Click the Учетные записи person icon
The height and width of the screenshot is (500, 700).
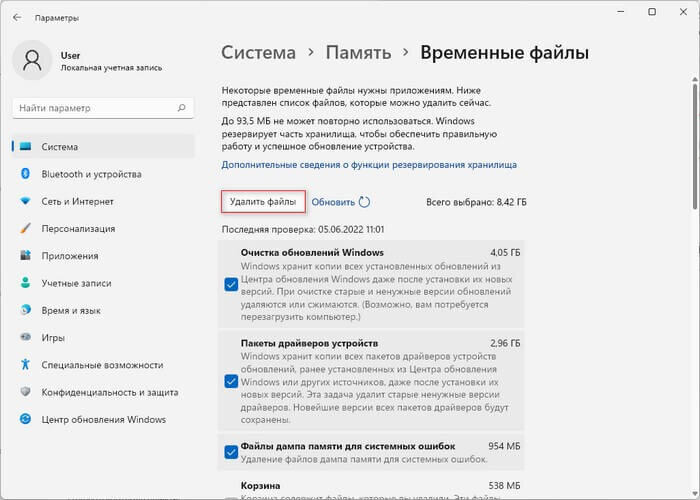[x=25, y=283]
